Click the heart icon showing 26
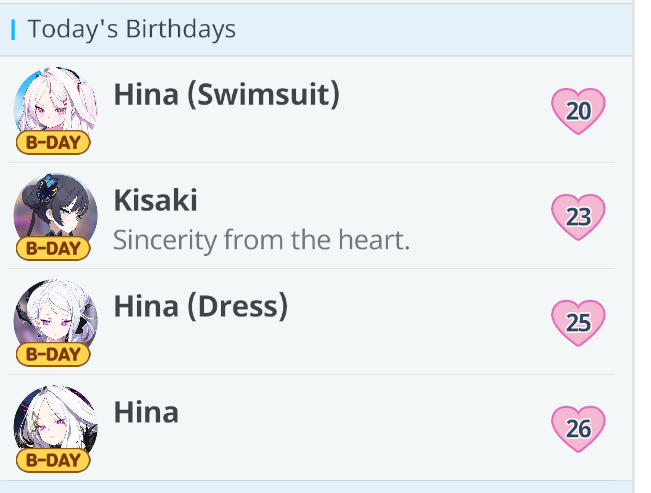Screen dimensions: 651x493 click(x=578, y=429)
